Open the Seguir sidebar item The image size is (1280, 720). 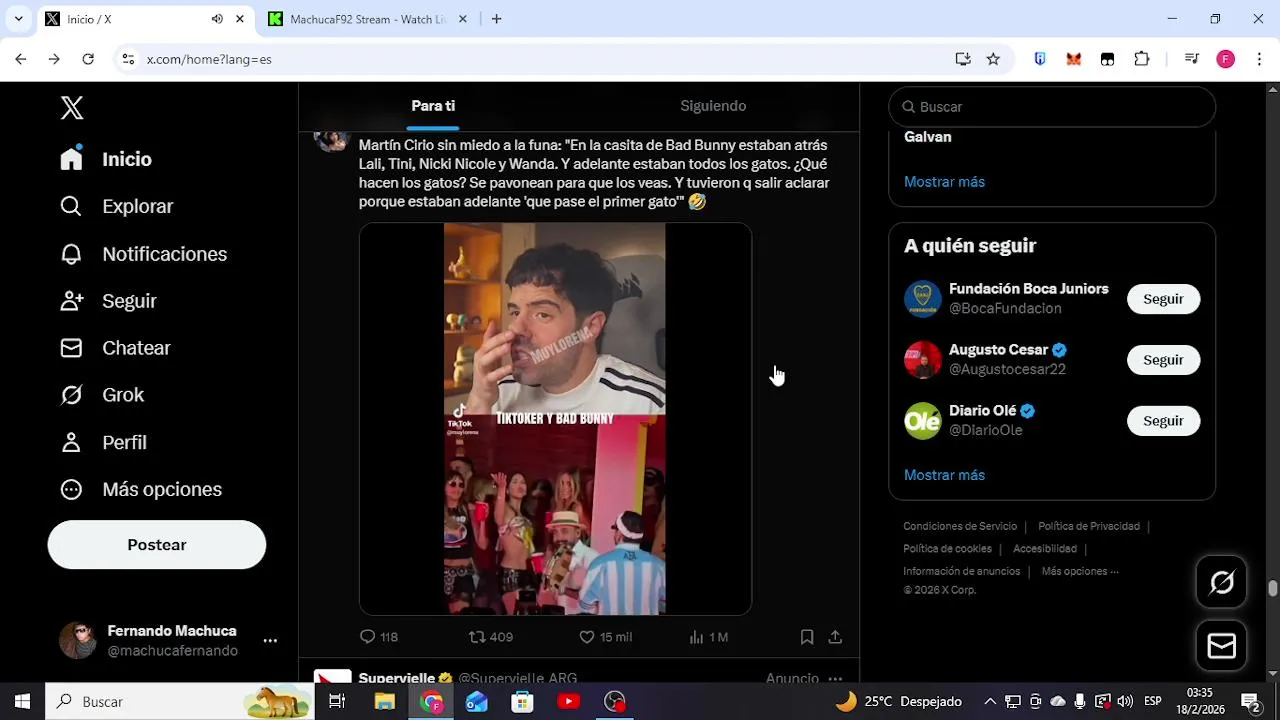(x=108, y=301)
